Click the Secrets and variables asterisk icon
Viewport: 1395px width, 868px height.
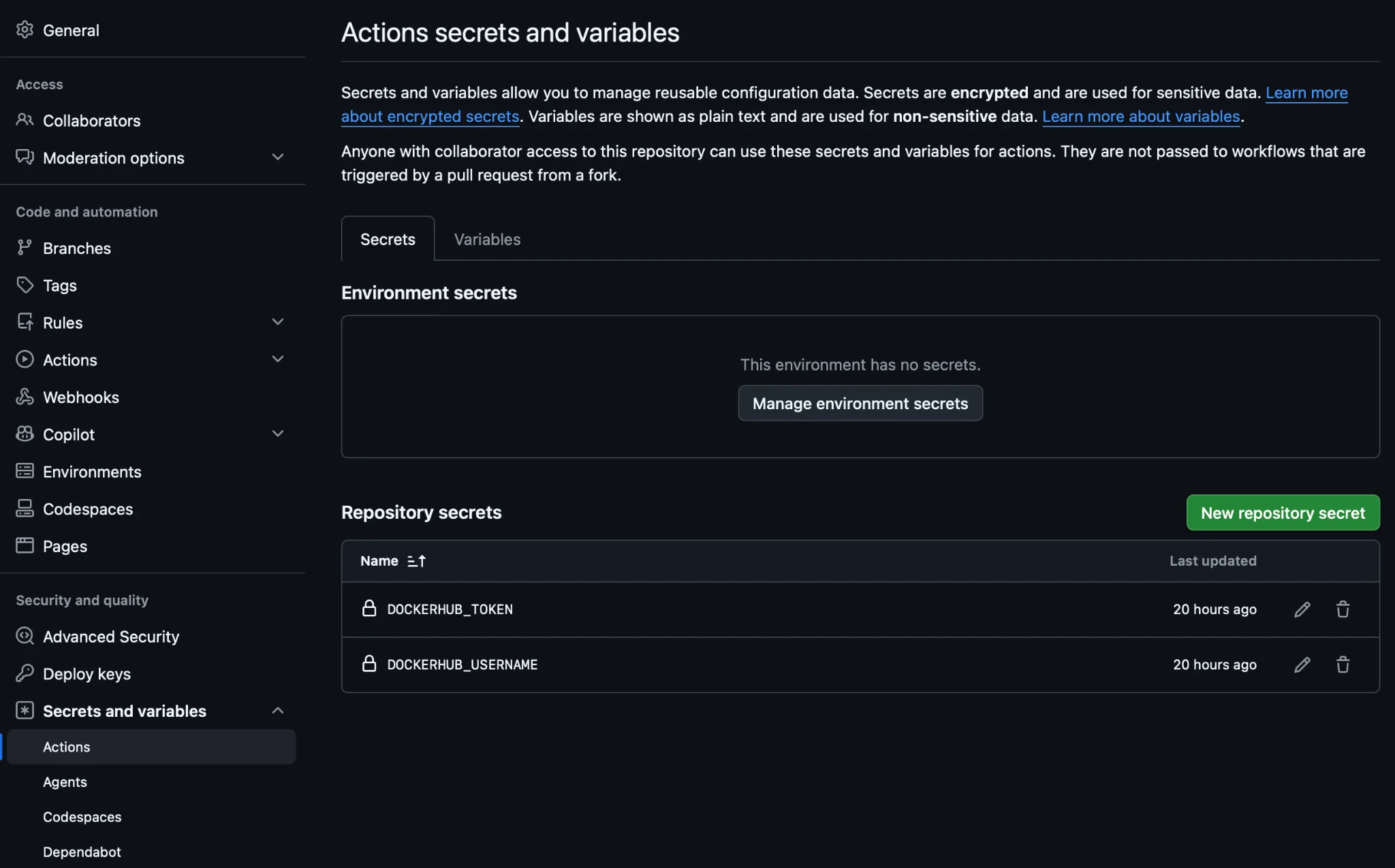coord(25,711)
